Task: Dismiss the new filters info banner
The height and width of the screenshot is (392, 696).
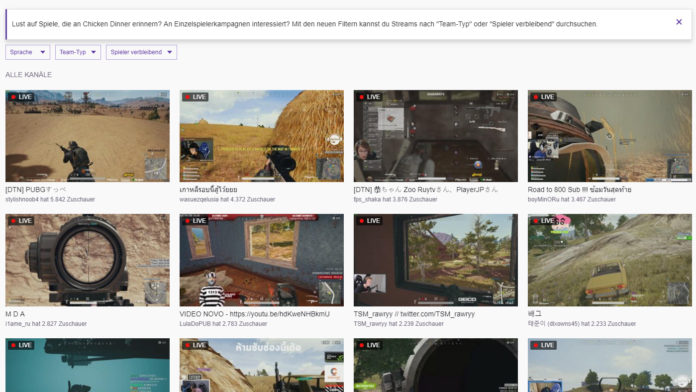Action: point(679,22)
